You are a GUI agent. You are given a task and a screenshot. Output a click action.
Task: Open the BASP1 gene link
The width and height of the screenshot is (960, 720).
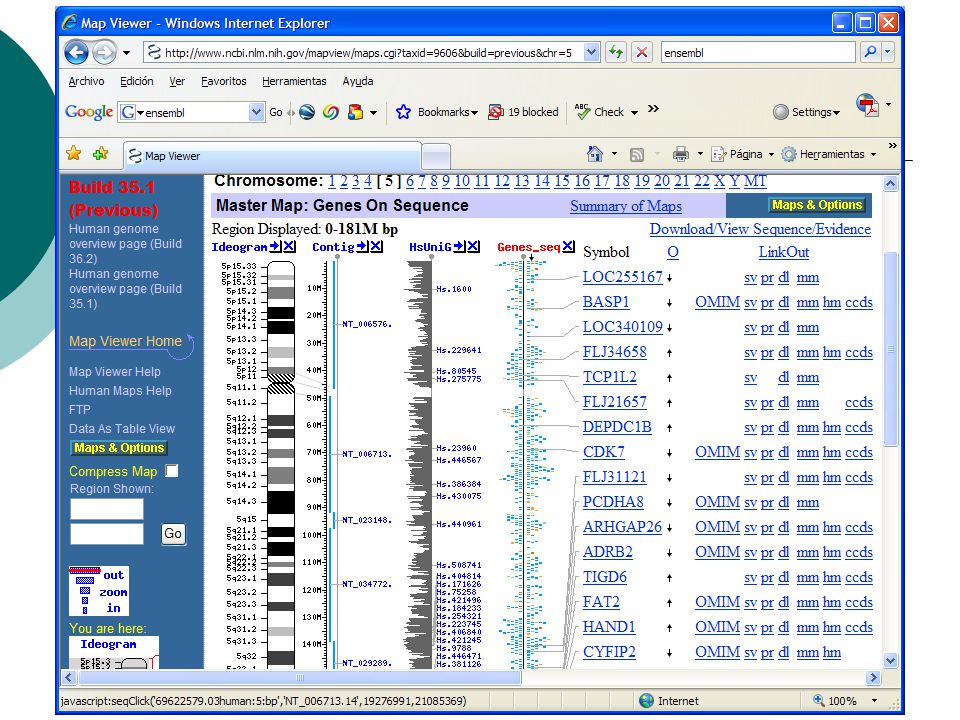(x=606, y=302)
